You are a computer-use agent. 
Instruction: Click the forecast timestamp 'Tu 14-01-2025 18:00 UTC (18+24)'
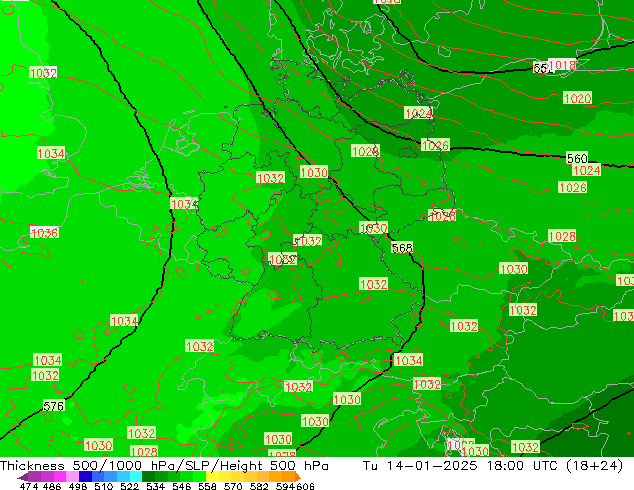tap(493, 466)
